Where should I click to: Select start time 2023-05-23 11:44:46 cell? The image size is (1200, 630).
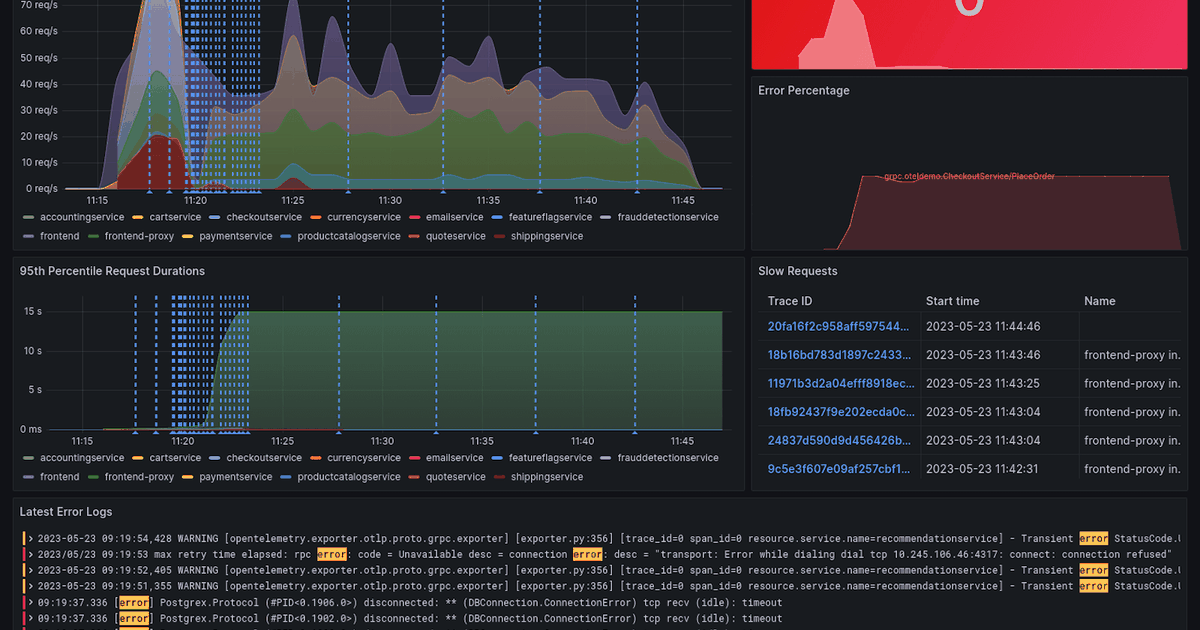pos(983,326)
